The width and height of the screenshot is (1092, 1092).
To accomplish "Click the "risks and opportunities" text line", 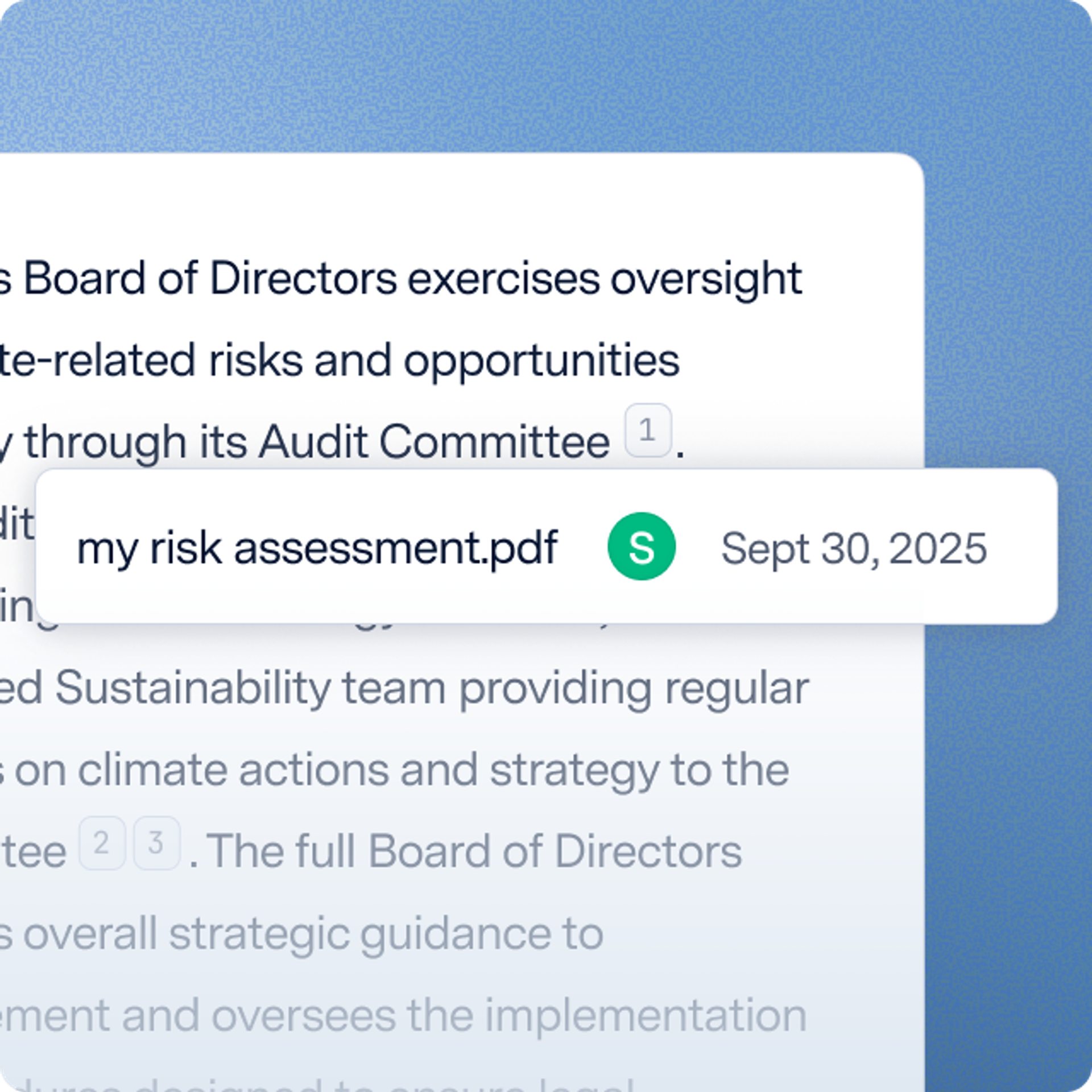I will [444, 361].
